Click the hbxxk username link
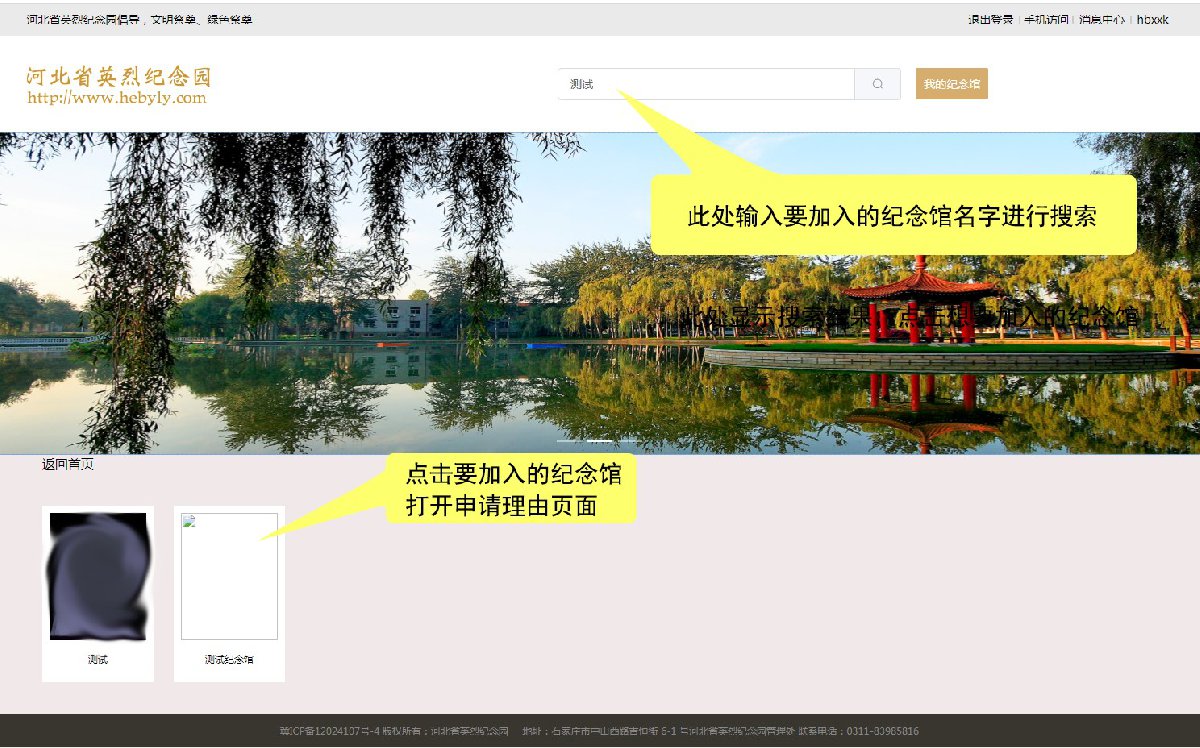This screenshot has width=1200, height=748. coord(1152,19)
